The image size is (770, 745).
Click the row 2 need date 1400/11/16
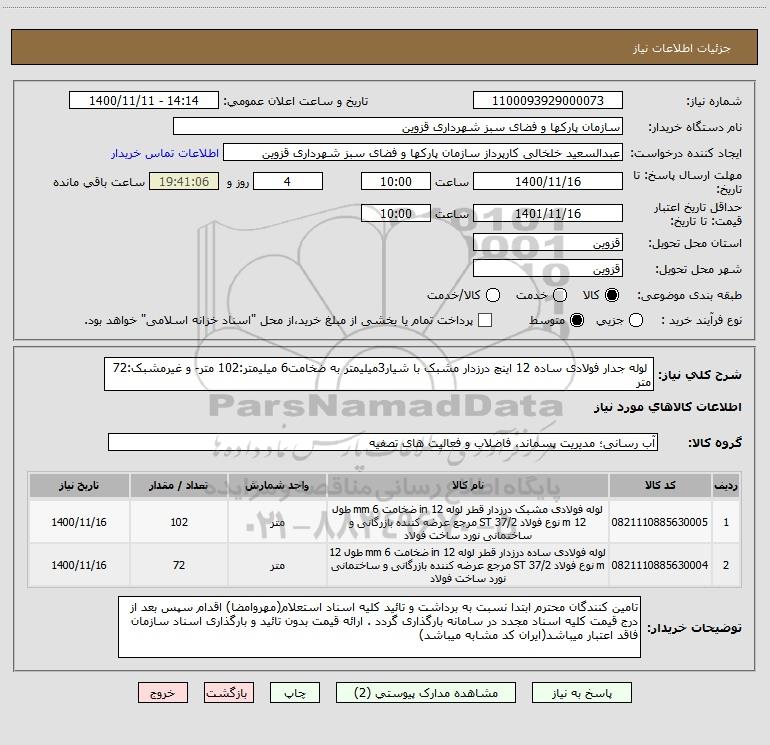pyautogui.click(x=79, y=565)
